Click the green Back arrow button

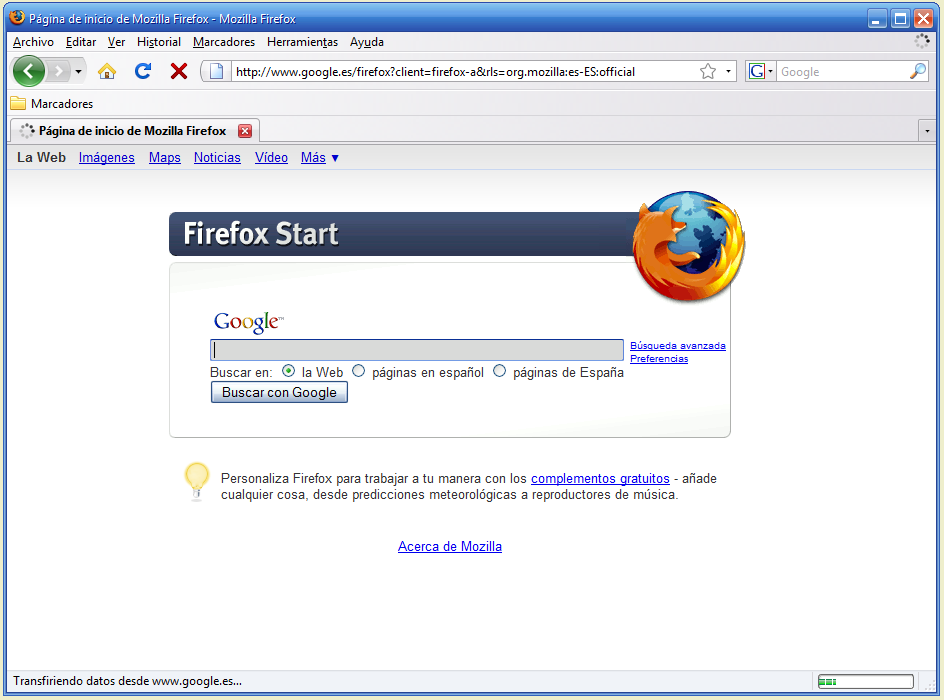[29, 71]
